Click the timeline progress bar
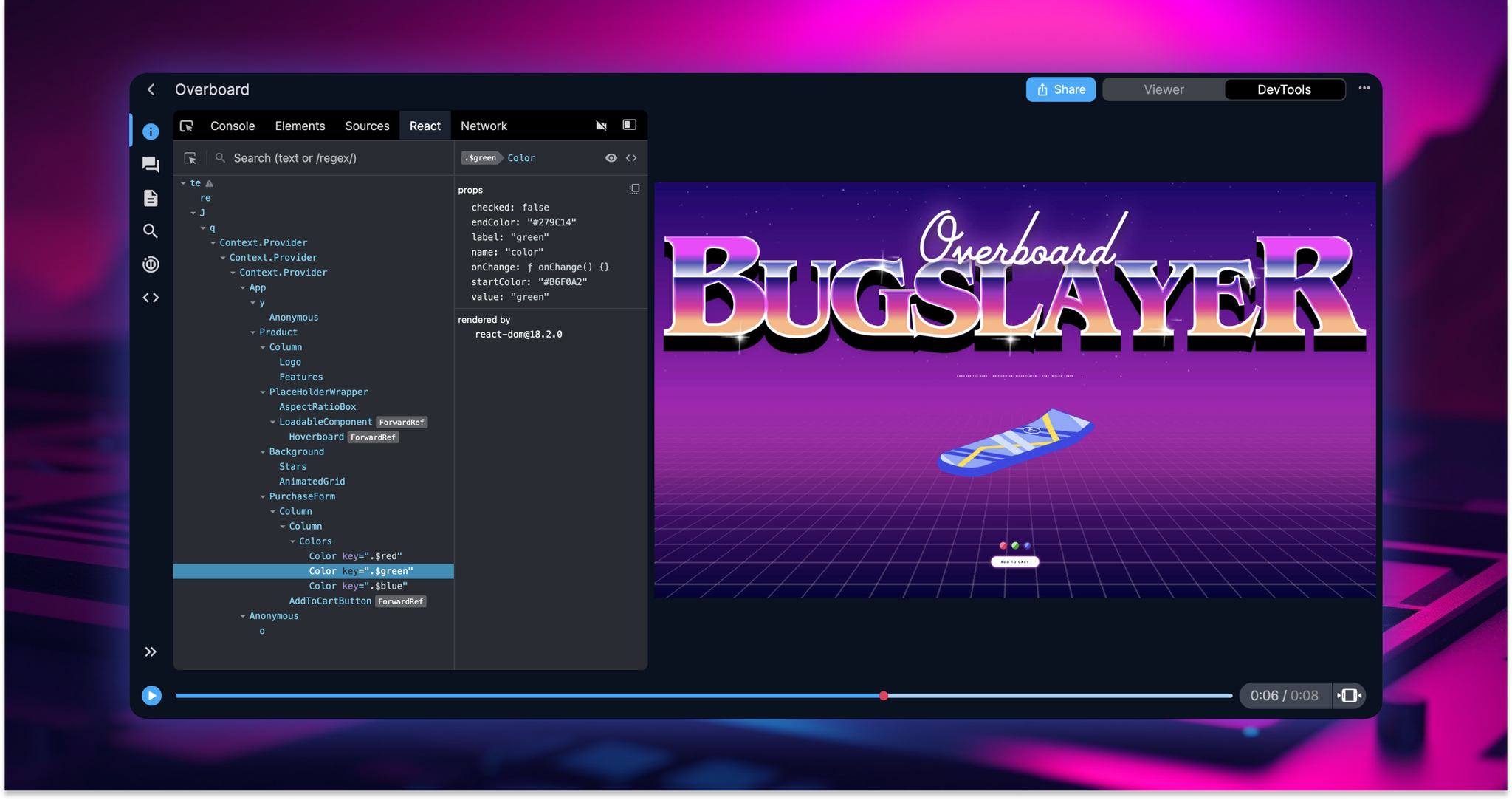This screenshot has width=1512, height=800. [x=704, y=696]
